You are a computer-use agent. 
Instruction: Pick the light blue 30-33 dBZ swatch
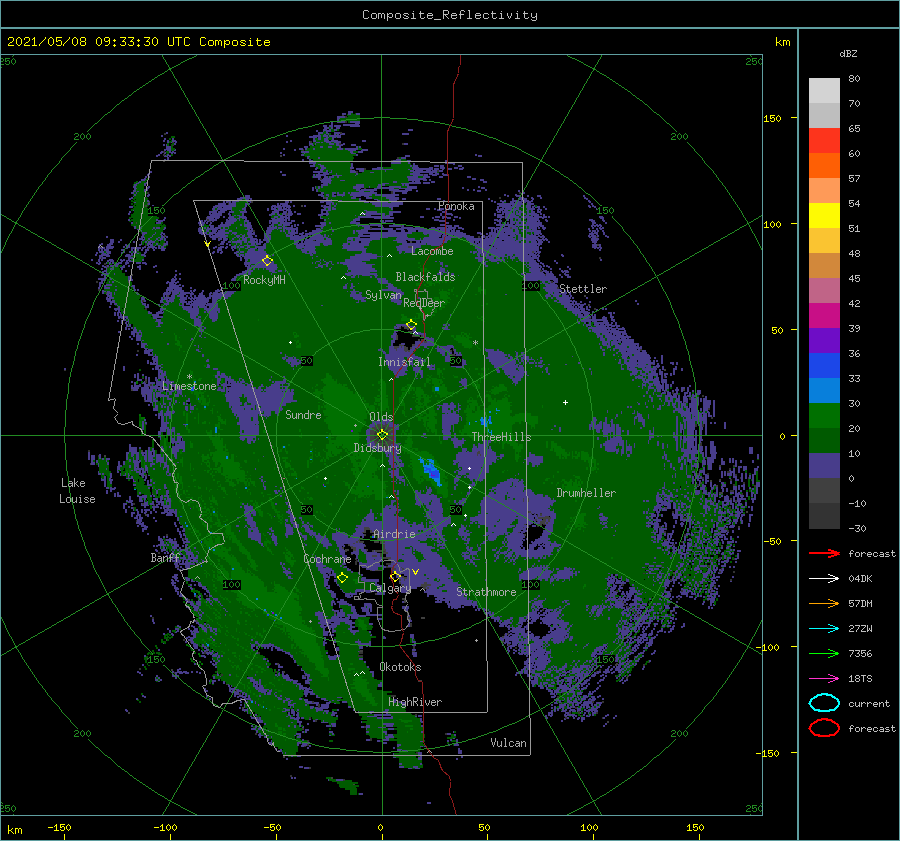tap(824, 391)
